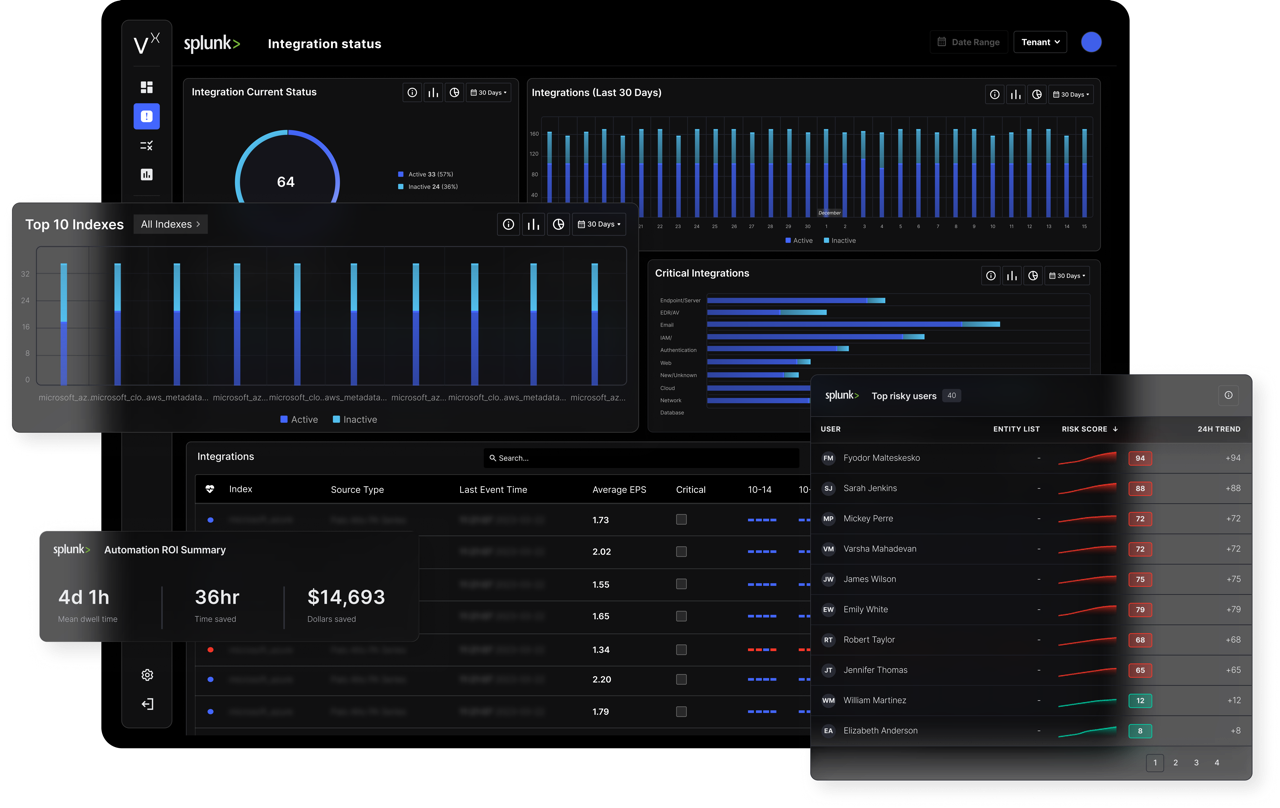1280x808 pixels.
Task: Click William Martinez green score badge 12
Action: pos(1140,701)
